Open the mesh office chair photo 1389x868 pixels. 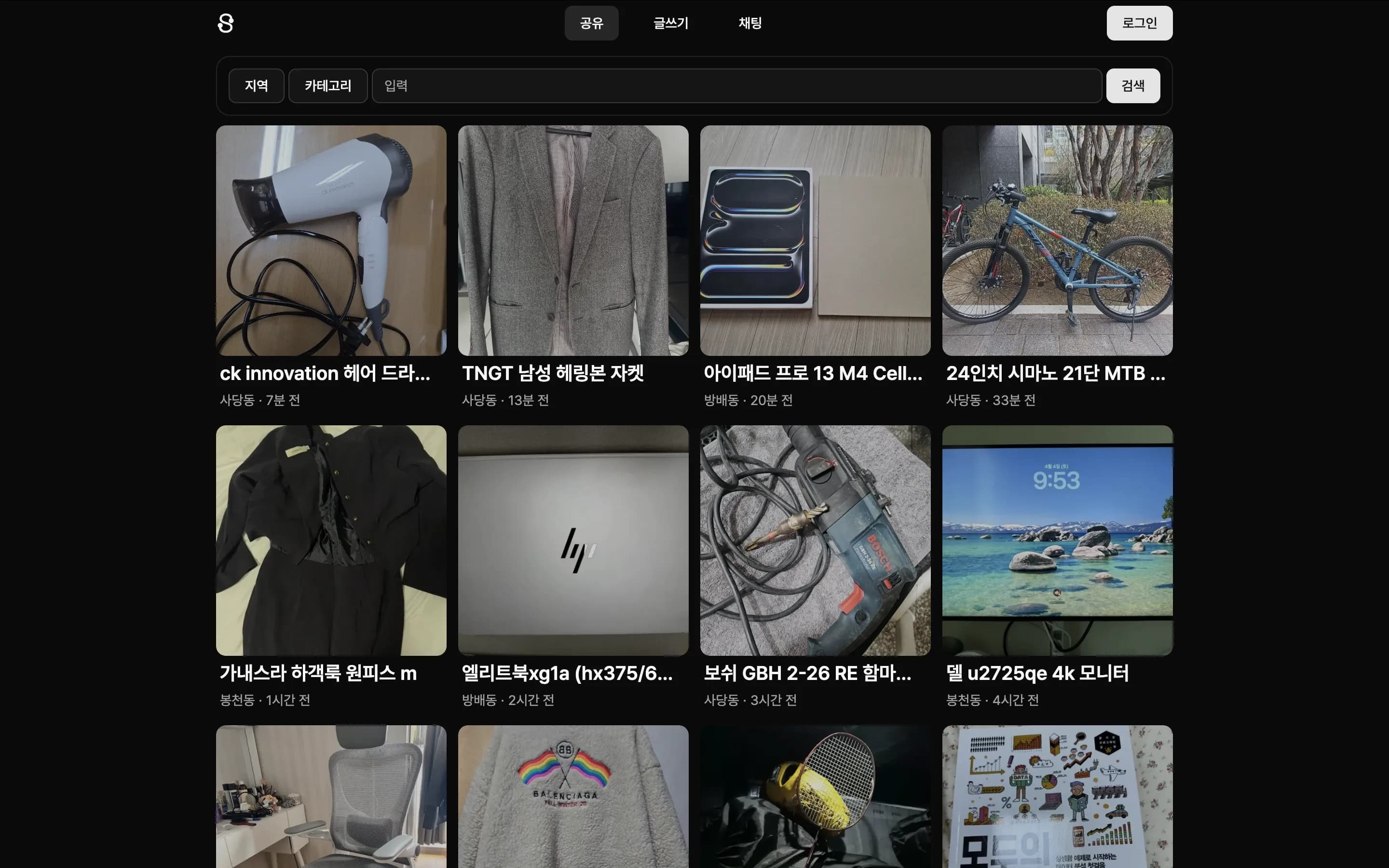[x=331, y=797]
